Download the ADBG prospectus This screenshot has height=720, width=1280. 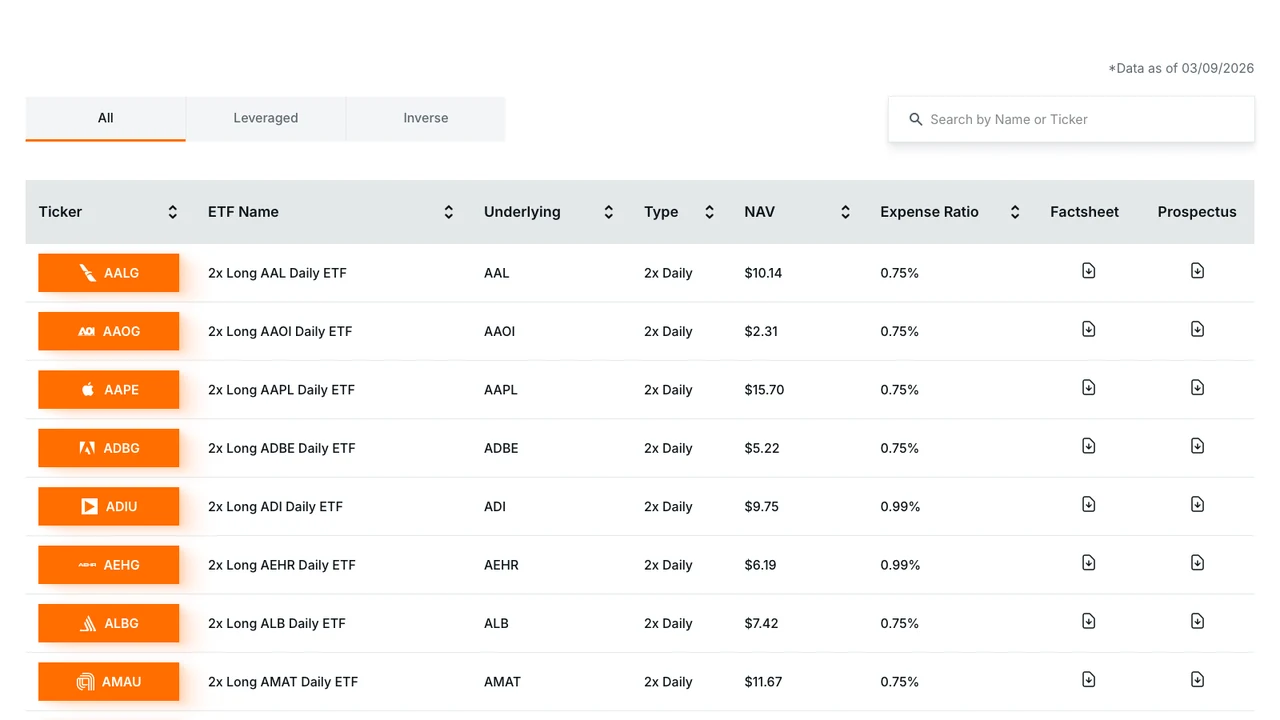click(x=1197, y=446)
